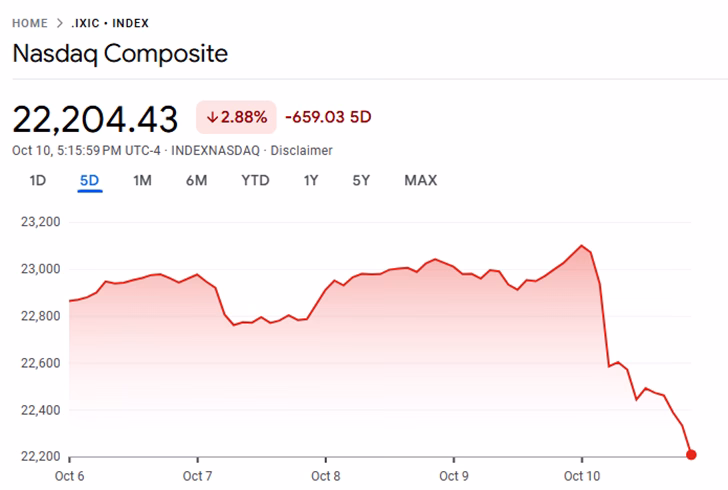Viewport: 728px width, 490px height.
Task: Click the HOME breadcrumb link
Action: [x=30, y=23]
